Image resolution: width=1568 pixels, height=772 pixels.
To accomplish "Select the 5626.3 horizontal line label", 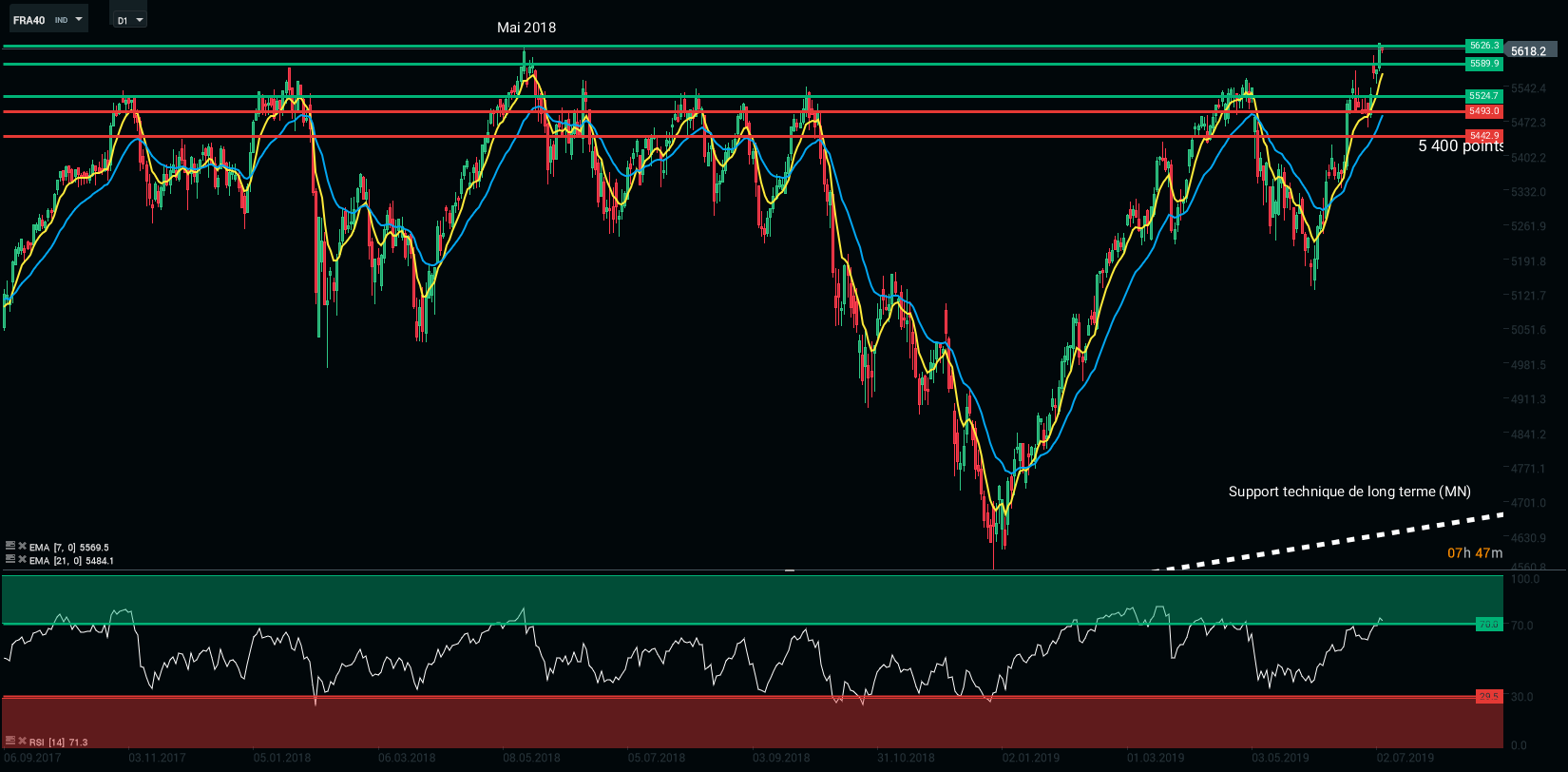I will click(1483, 46).
